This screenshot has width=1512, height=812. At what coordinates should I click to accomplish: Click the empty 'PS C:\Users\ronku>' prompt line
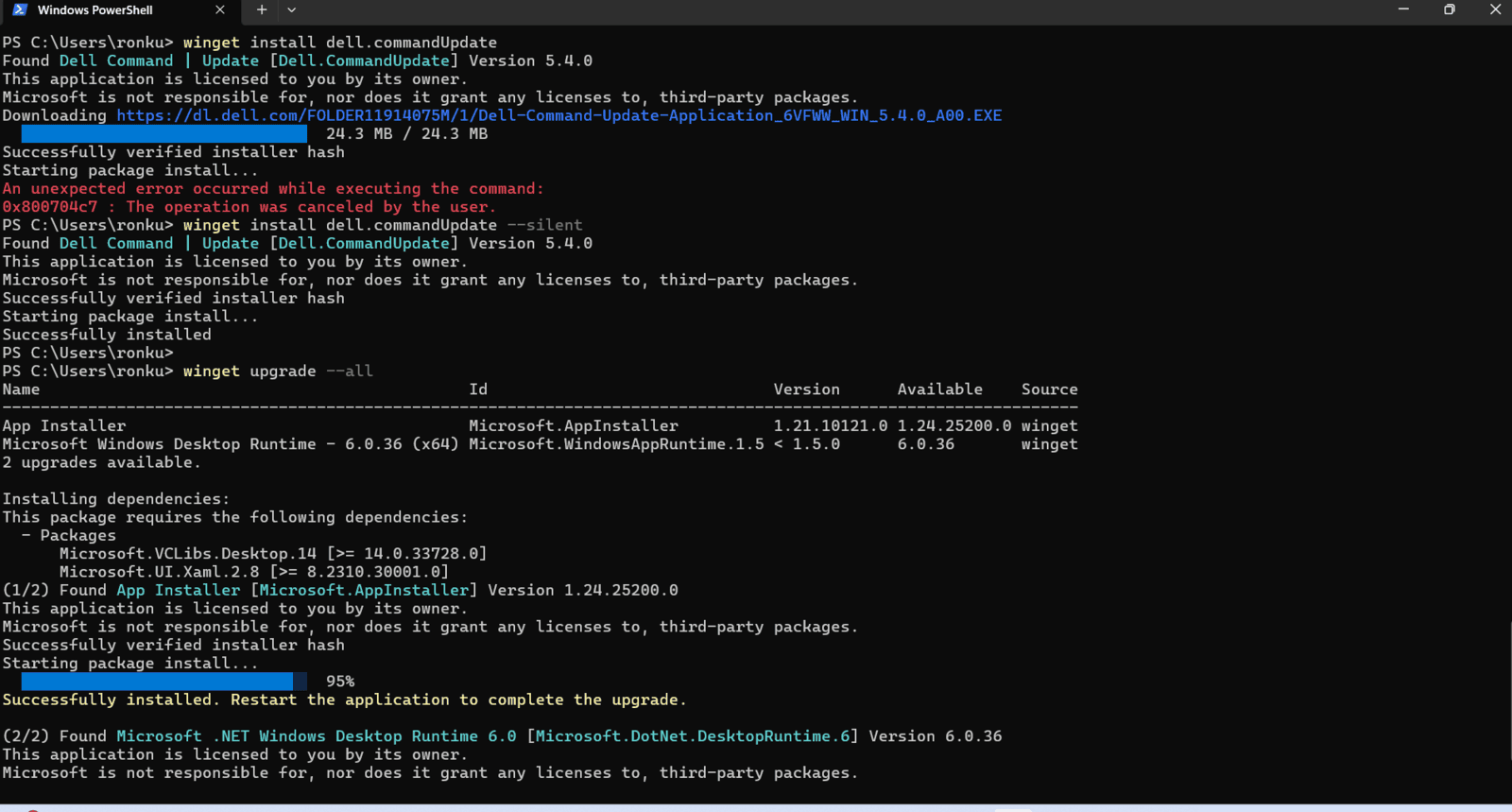88,353
